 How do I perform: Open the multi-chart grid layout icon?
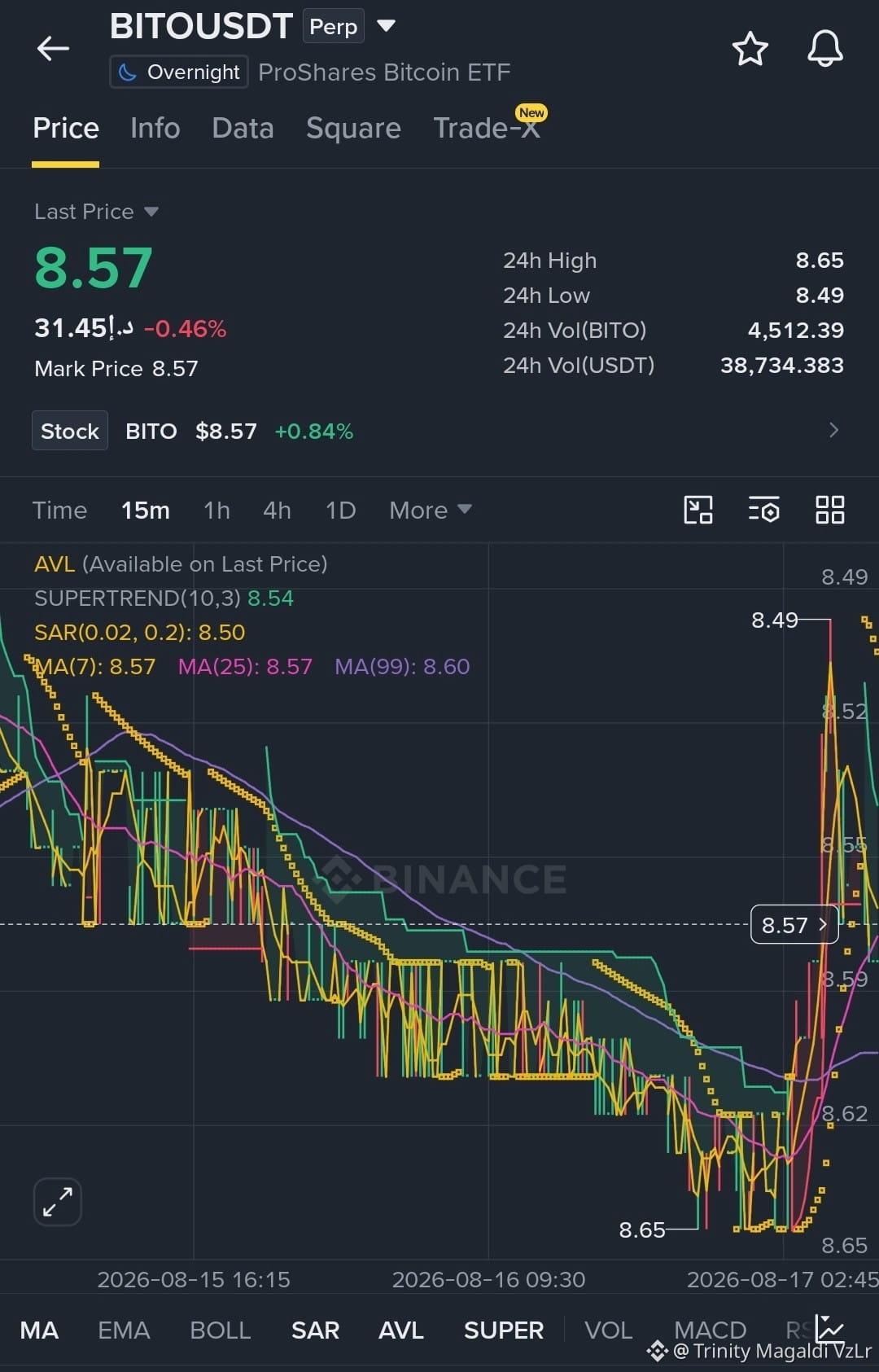click(829, 511)
